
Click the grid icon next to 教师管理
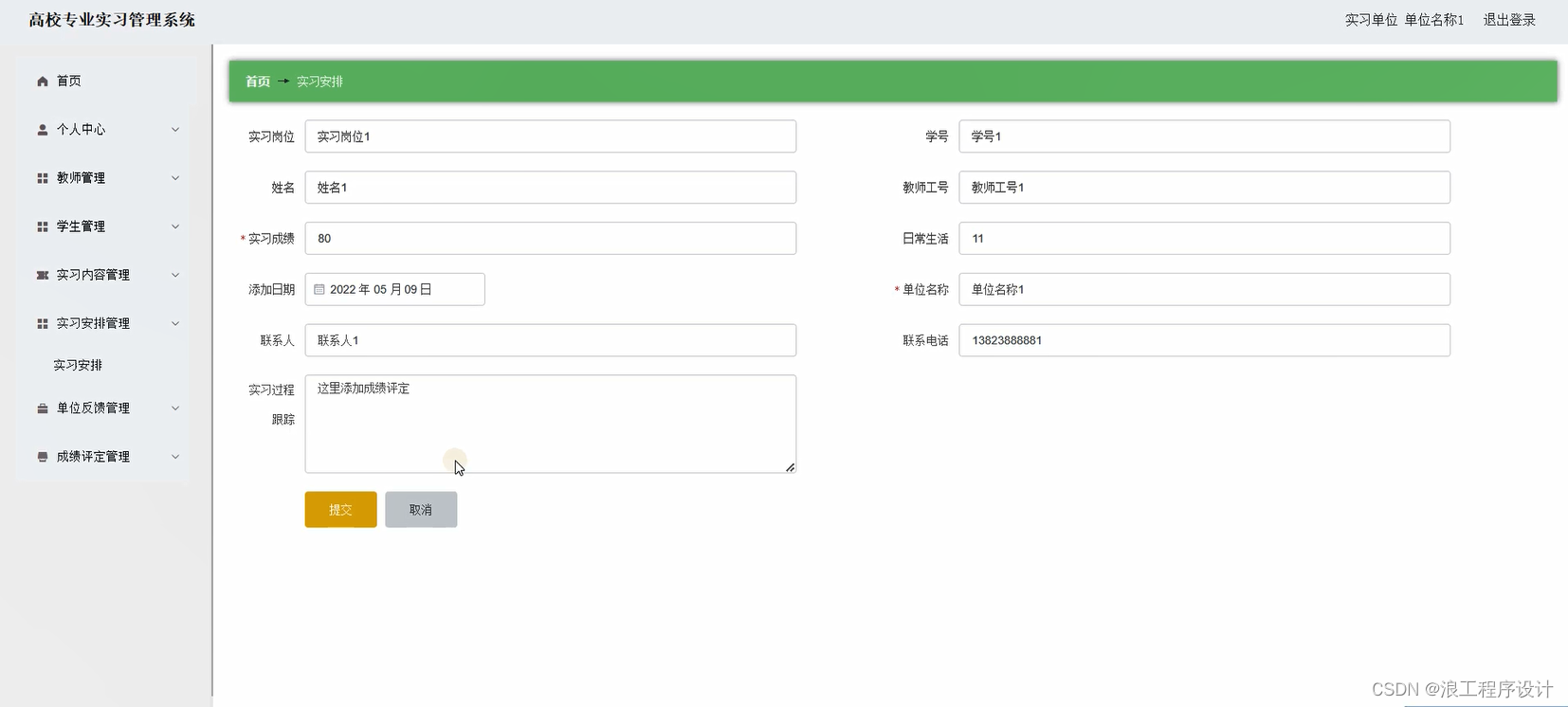tap(42, 178)
